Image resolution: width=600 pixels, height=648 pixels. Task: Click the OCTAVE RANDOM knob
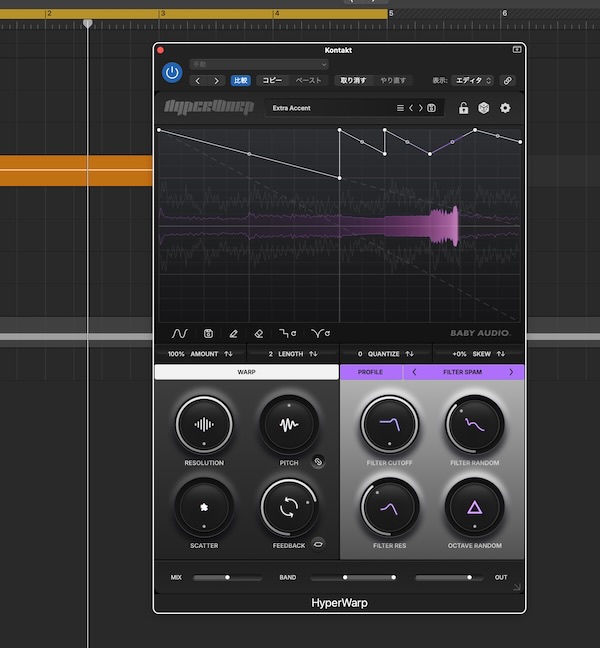[x=475, y=507]
